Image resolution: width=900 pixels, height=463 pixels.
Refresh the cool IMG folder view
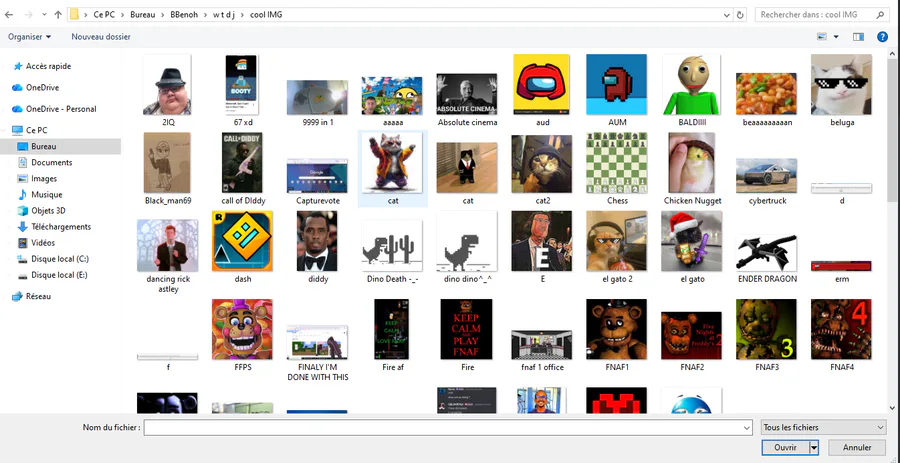tap(741, 15)
